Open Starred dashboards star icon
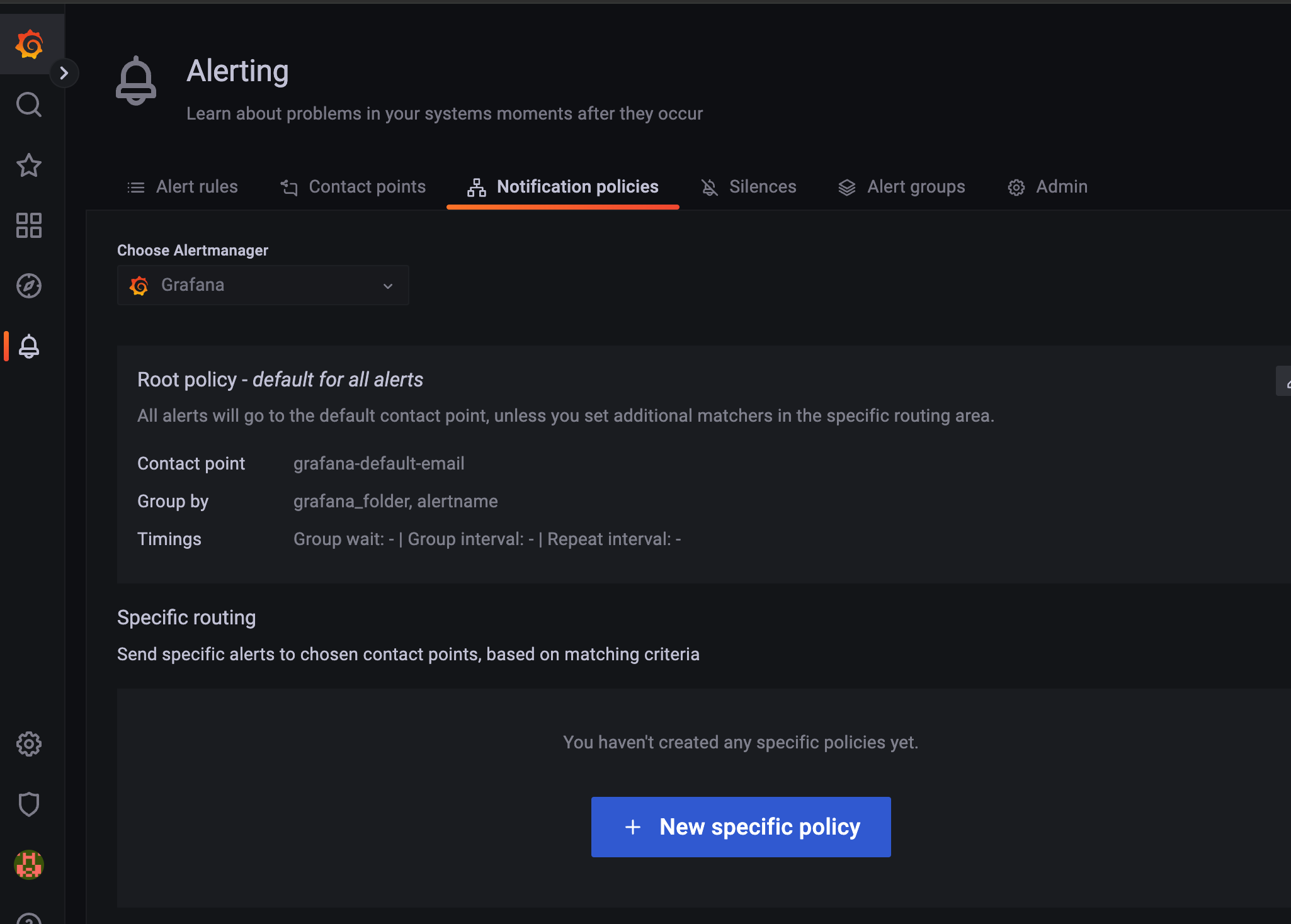This screenshot has height=924, width=1291. coord(29,166)
